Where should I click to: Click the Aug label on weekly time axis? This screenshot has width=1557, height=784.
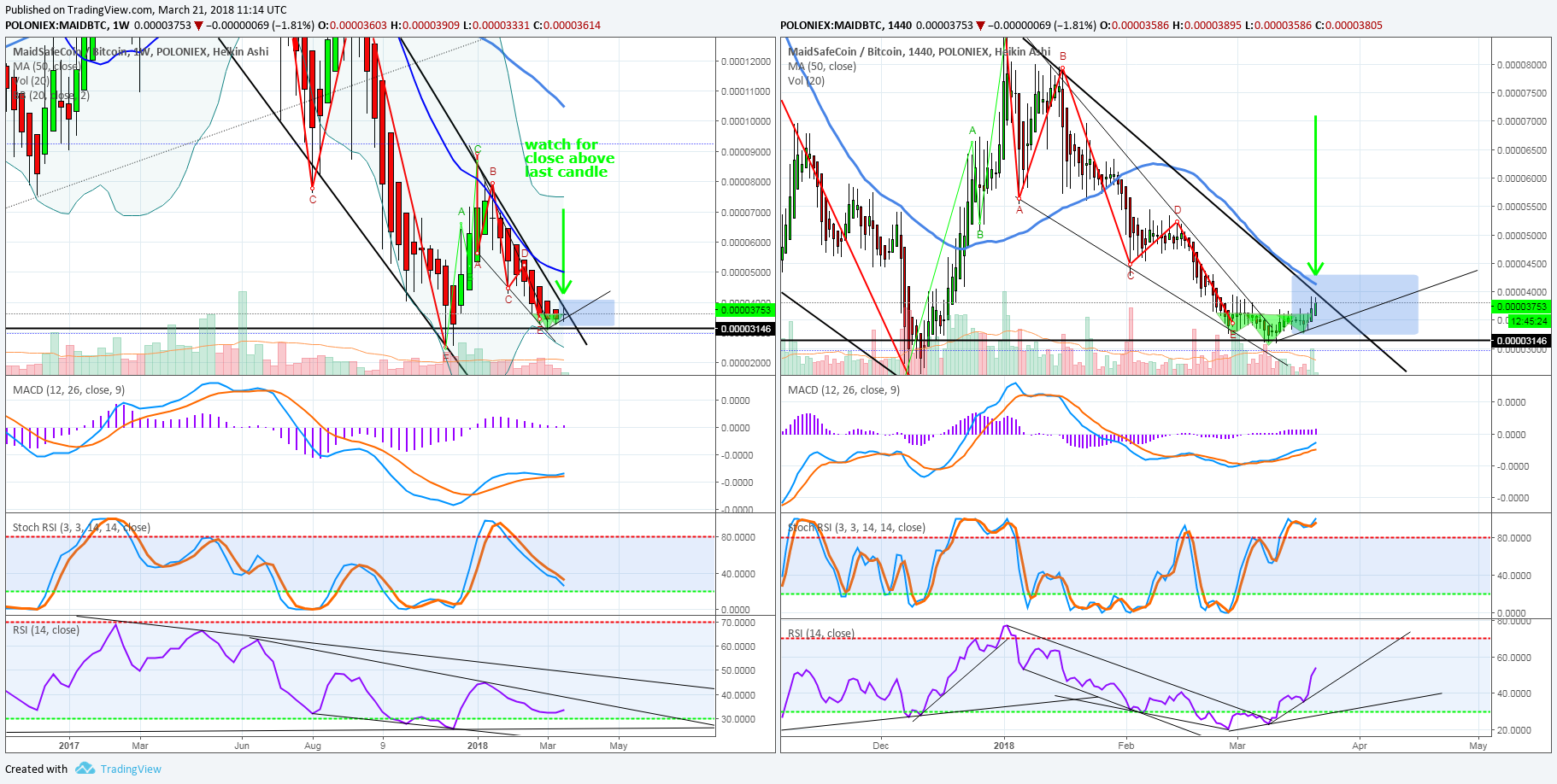click(x=313, y=746)
